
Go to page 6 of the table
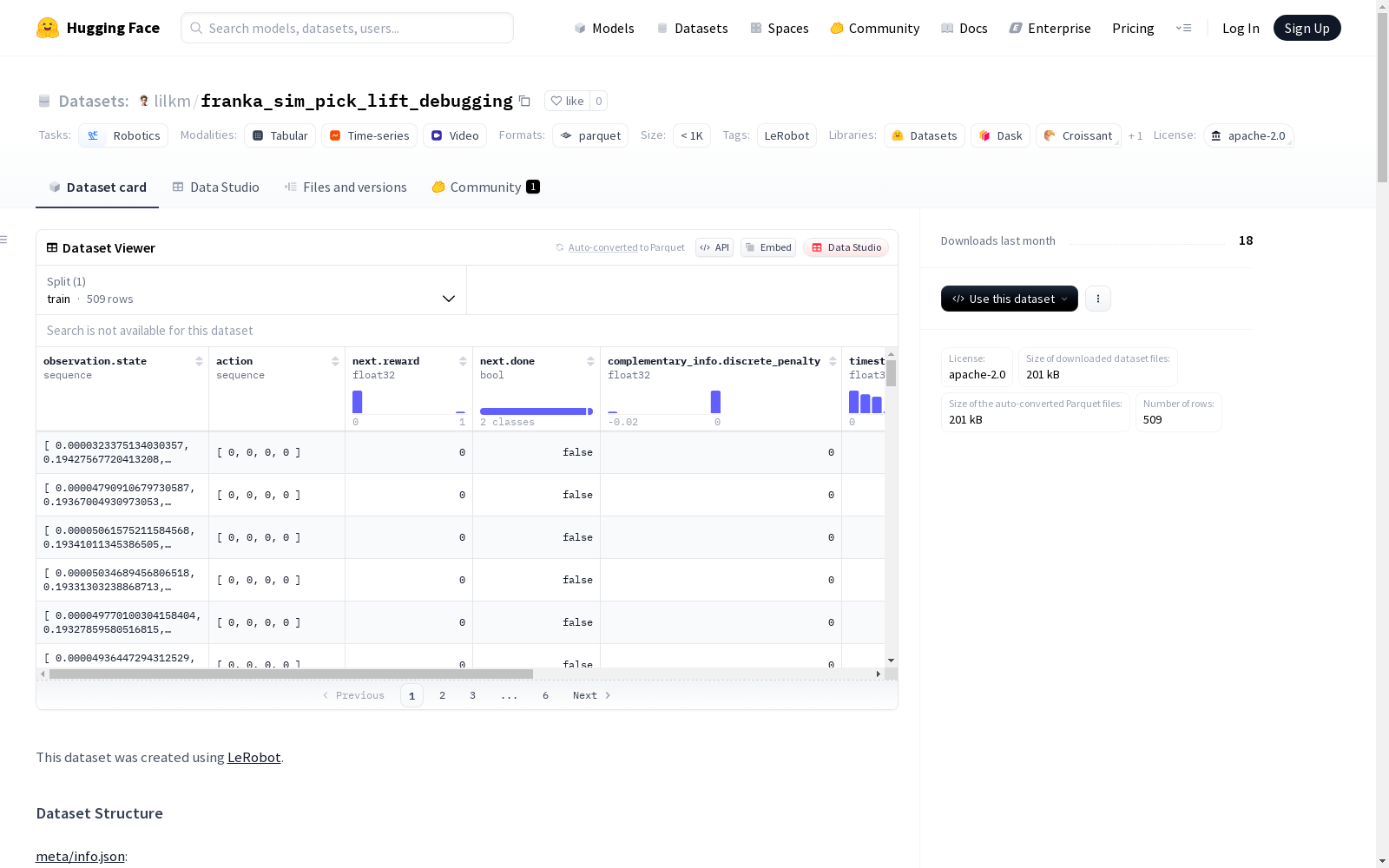click(545, 695)
